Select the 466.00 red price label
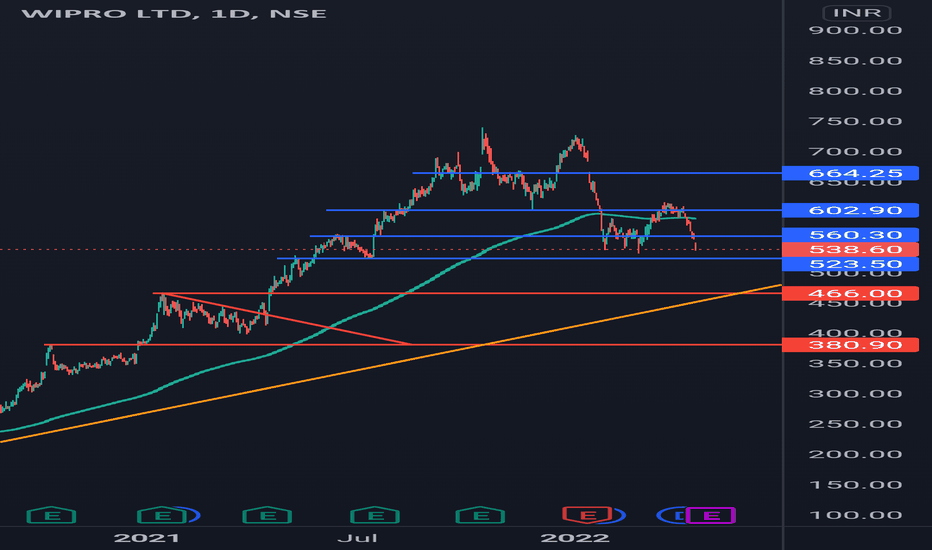The image size is (932, 550). [850, 293]
